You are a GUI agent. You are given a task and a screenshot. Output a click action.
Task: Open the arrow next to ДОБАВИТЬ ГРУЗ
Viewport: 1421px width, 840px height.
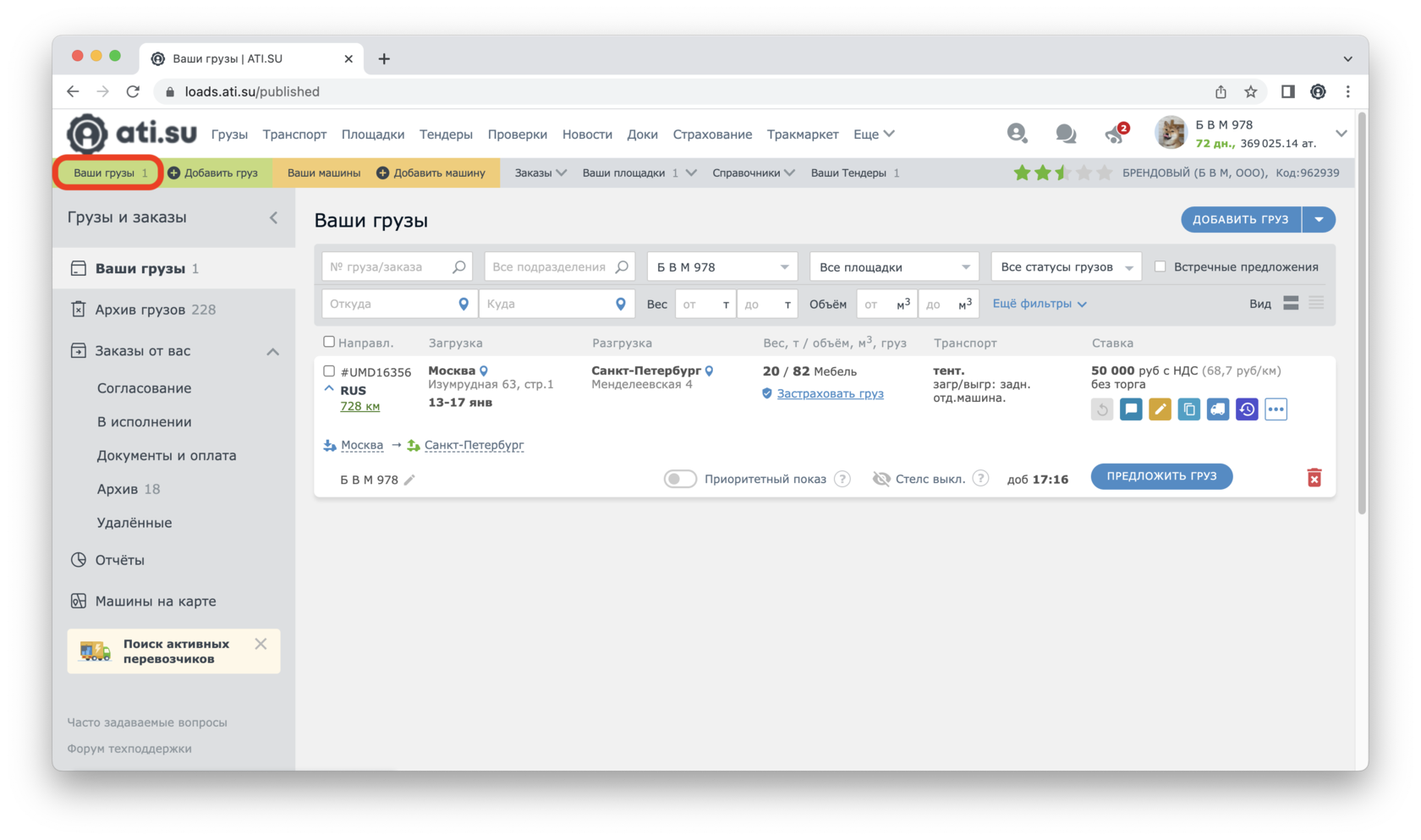pos(1319,219)
